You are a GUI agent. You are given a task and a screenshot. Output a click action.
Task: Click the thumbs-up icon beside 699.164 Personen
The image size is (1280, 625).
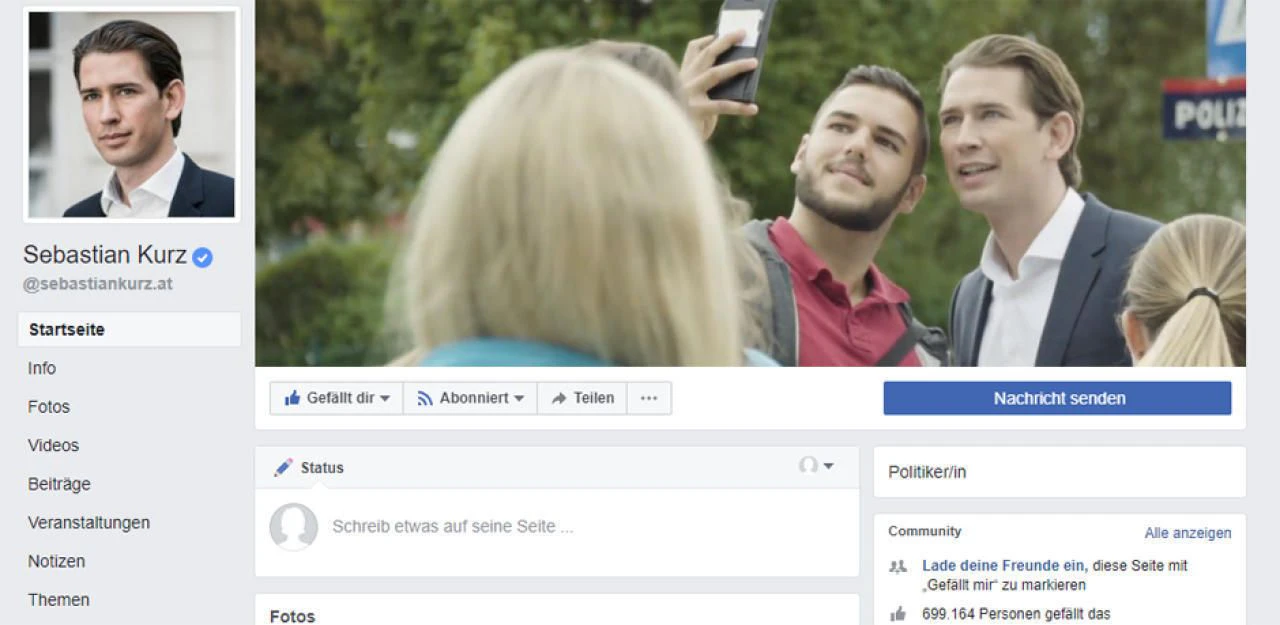tap(898, 614)
